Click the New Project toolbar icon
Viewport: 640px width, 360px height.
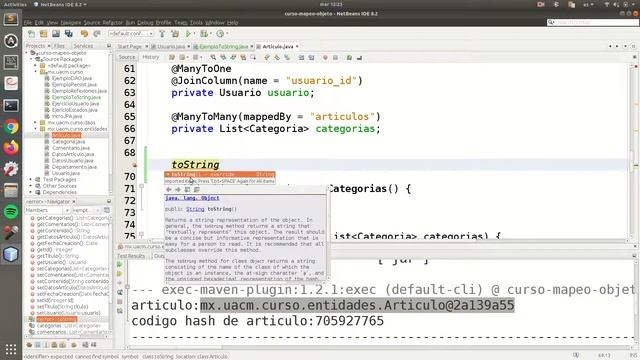(43, 34)
